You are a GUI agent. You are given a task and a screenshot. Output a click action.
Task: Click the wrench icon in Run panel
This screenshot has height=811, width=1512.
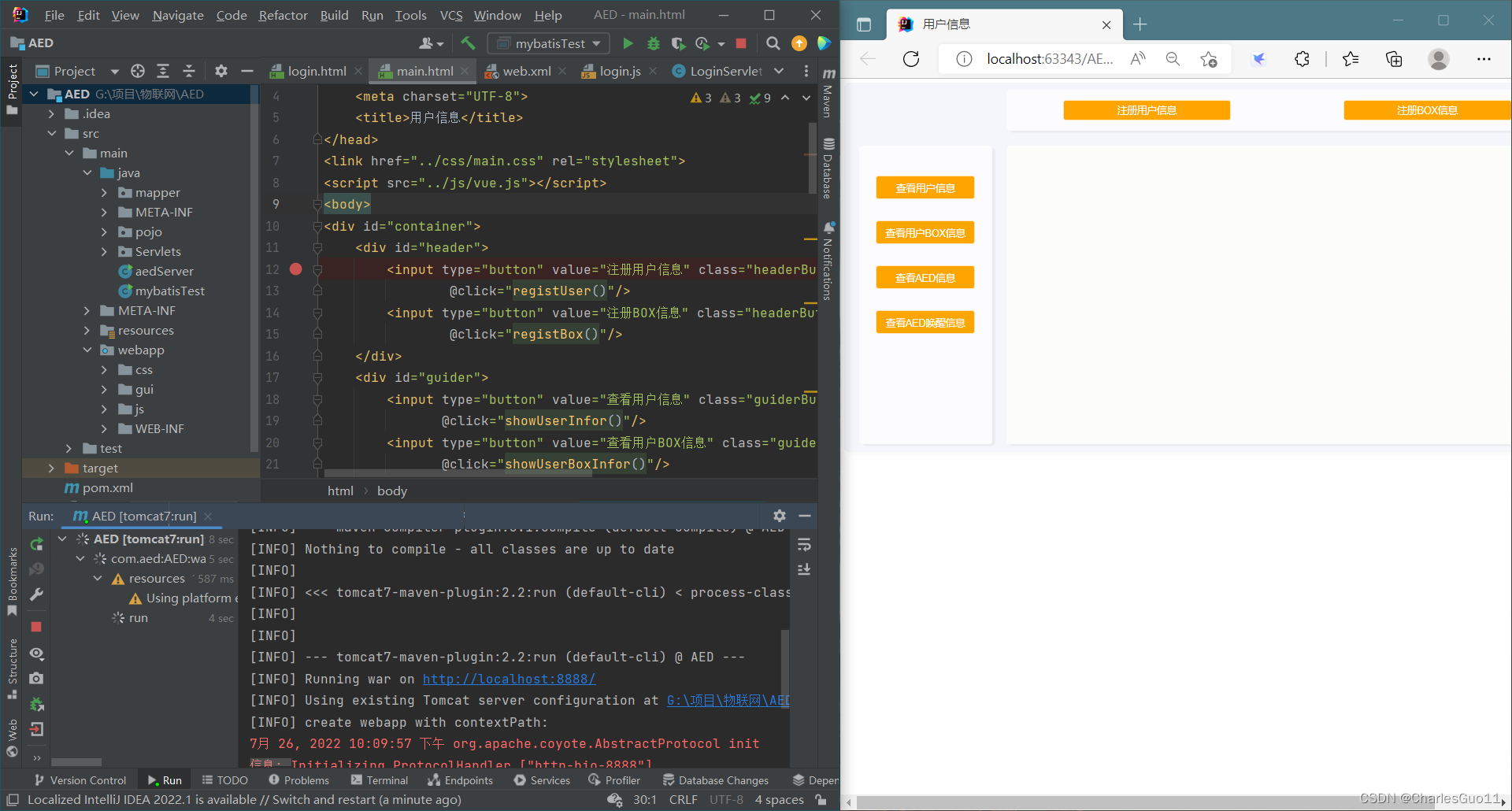point(36,594)
